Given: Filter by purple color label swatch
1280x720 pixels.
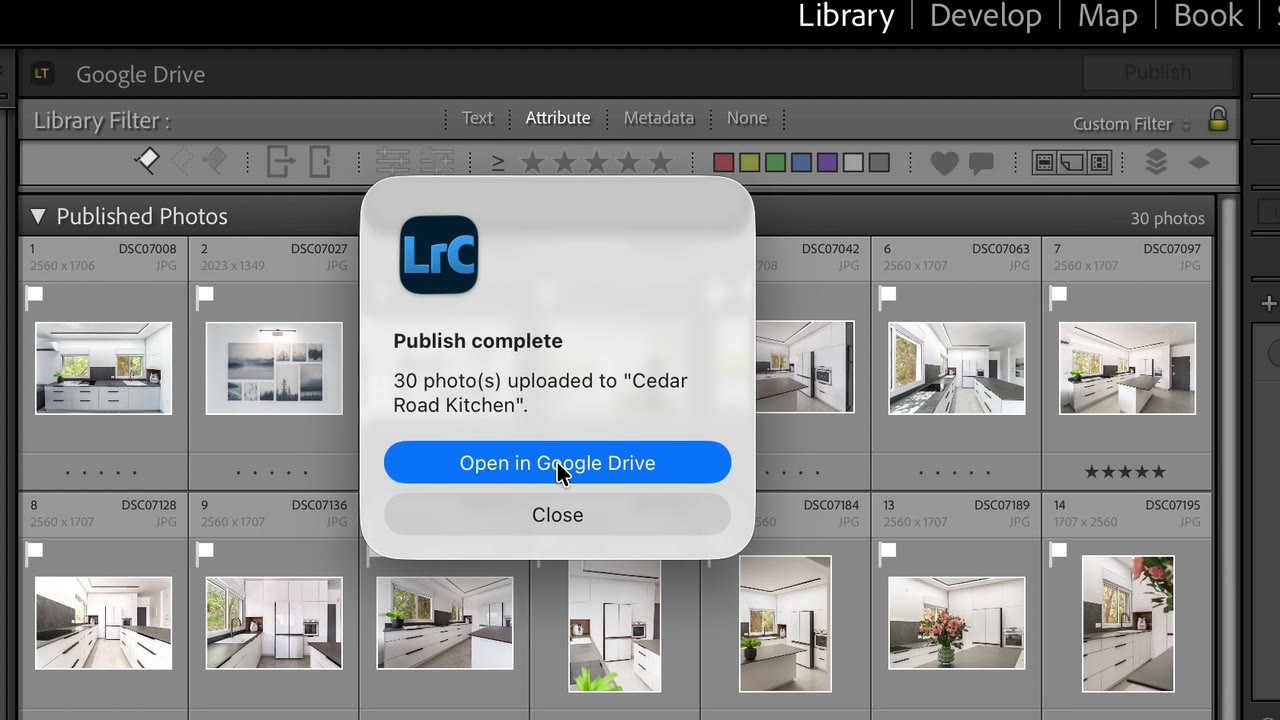Looking at the screenshot, I should [x=827, y=163].
